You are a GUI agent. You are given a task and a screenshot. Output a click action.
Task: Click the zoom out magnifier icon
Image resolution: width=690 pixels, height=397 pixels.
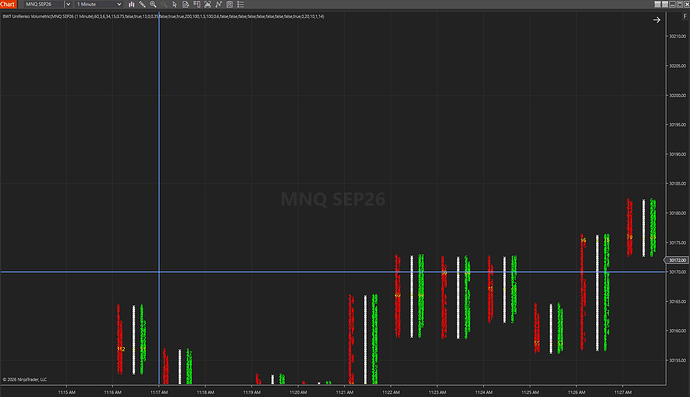click(x=164, y=4)
